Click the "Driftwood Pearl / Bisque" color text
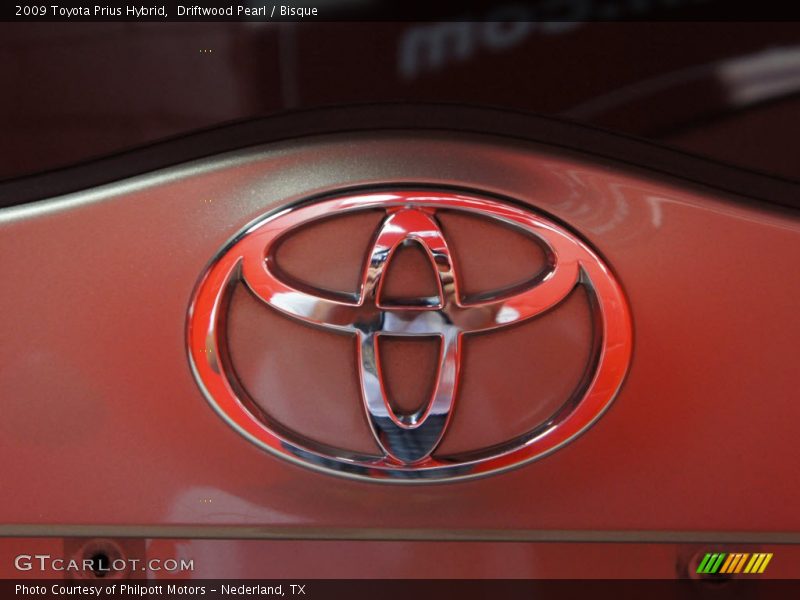 [x=247, y=11]
